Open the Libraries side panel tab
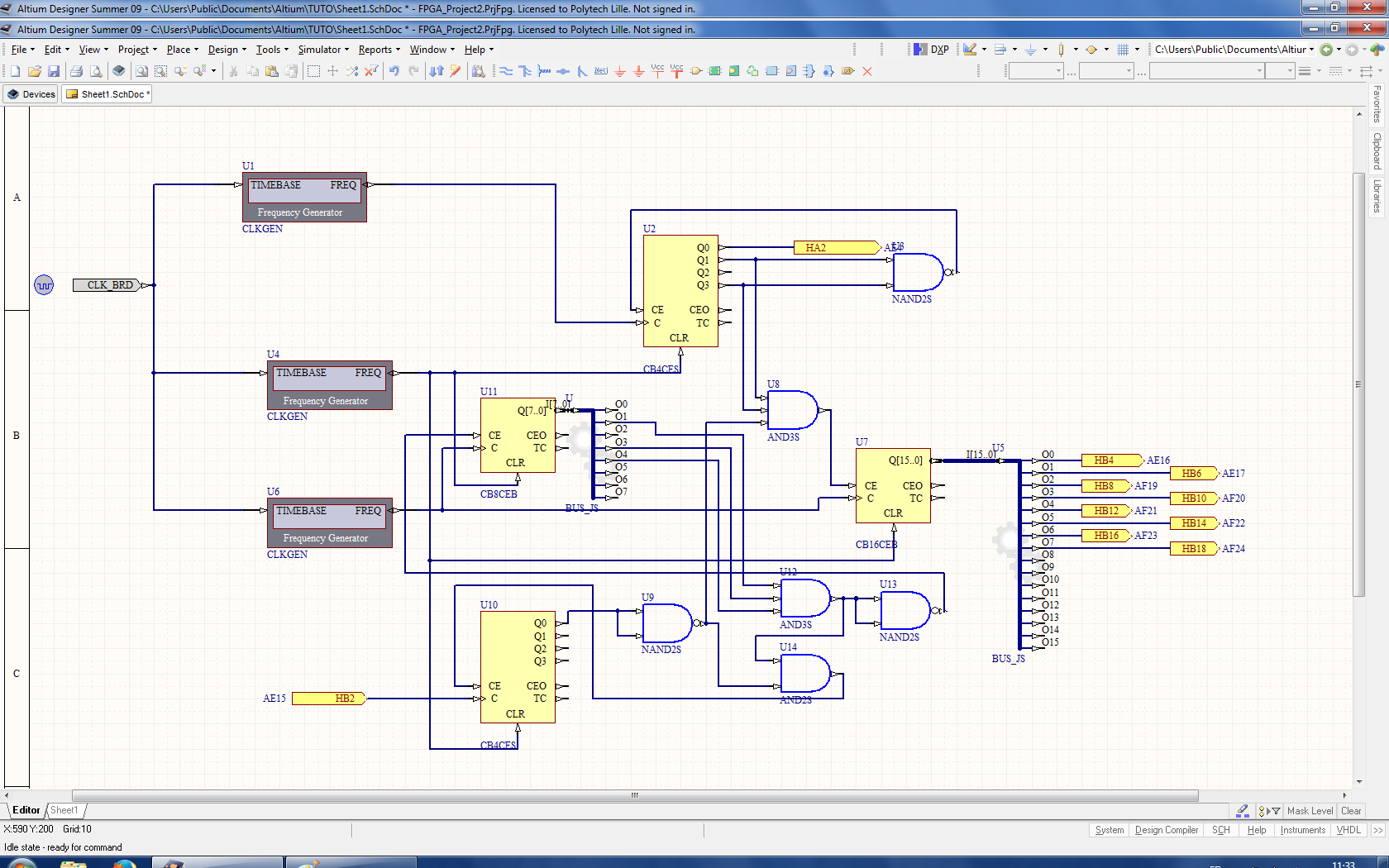This screenshot has width=1389, height=868. 1377,197
